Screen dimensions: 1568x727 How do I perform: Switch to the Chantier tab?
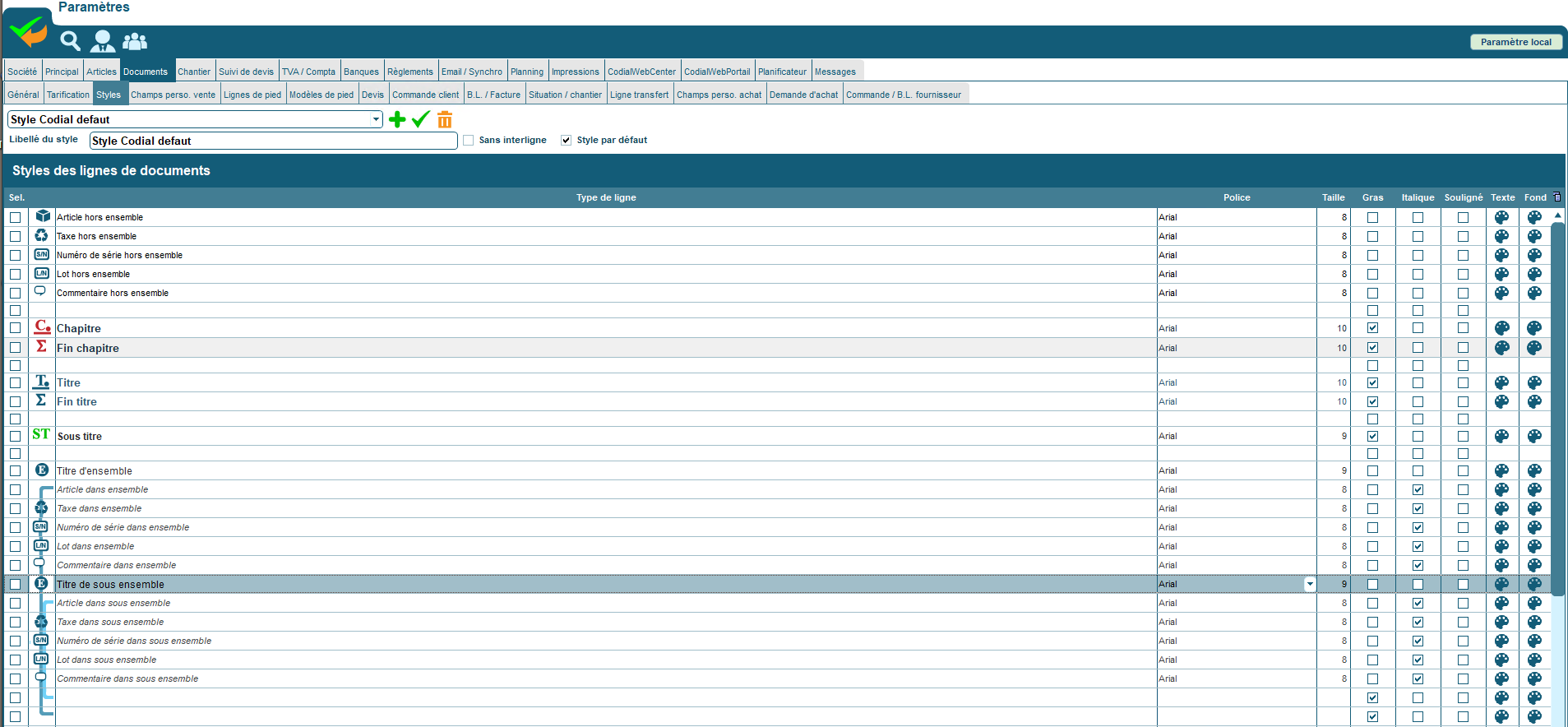pyautogui.click(x=194, y=72)
